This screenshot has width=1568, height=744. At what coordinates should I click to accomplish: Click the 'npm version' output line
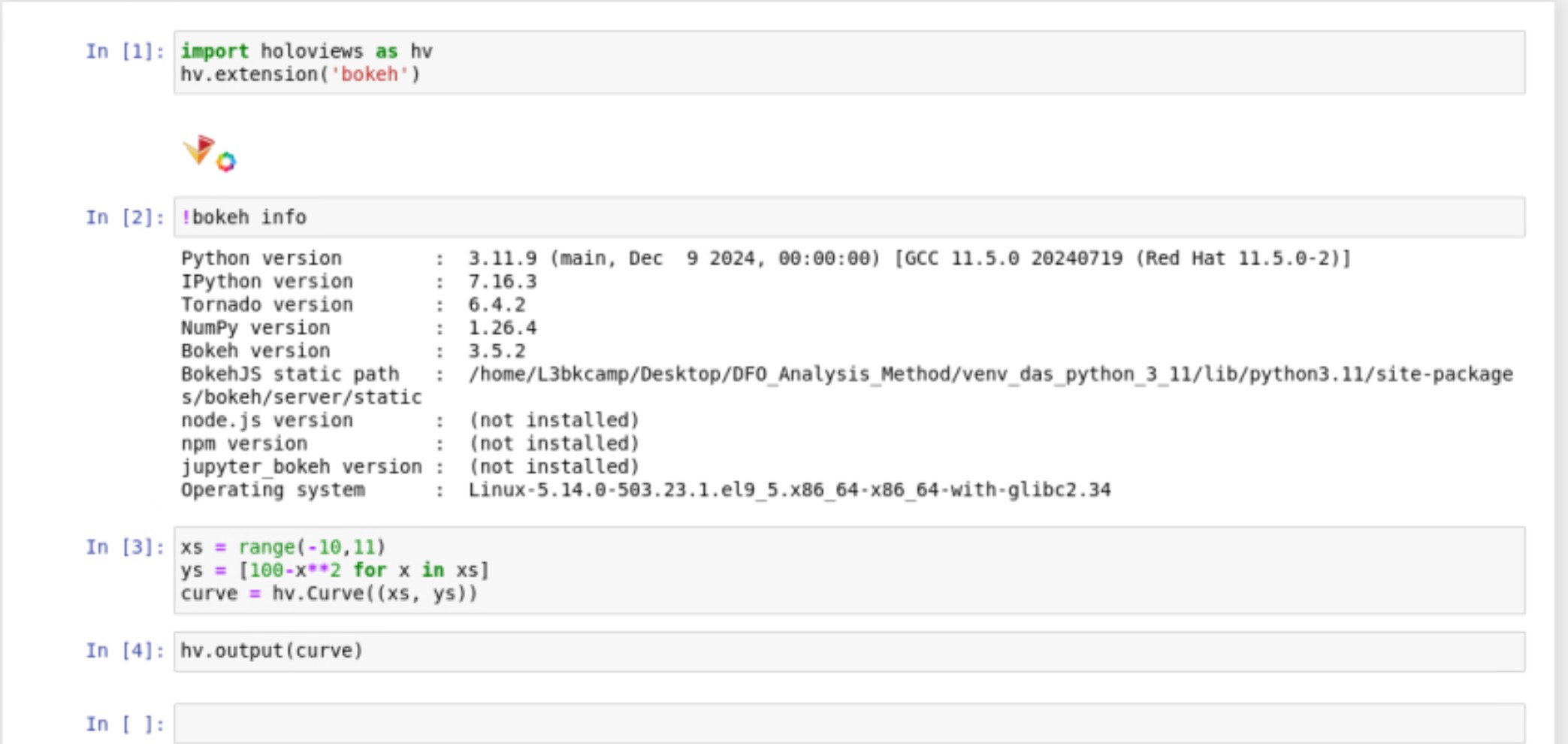click(410, 443)
